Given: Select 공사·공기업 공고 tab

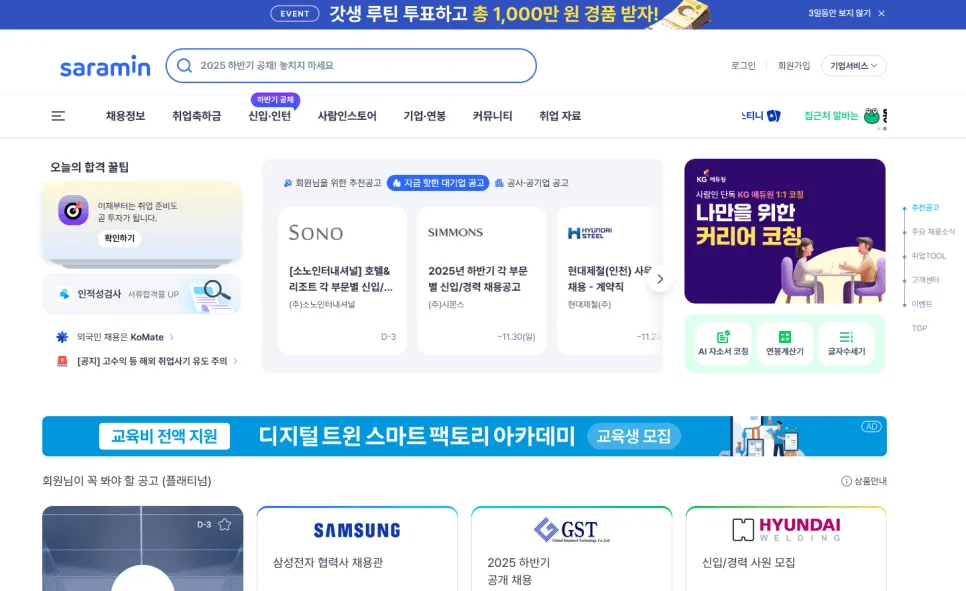Looking at the screenshot, I should 532,183.
